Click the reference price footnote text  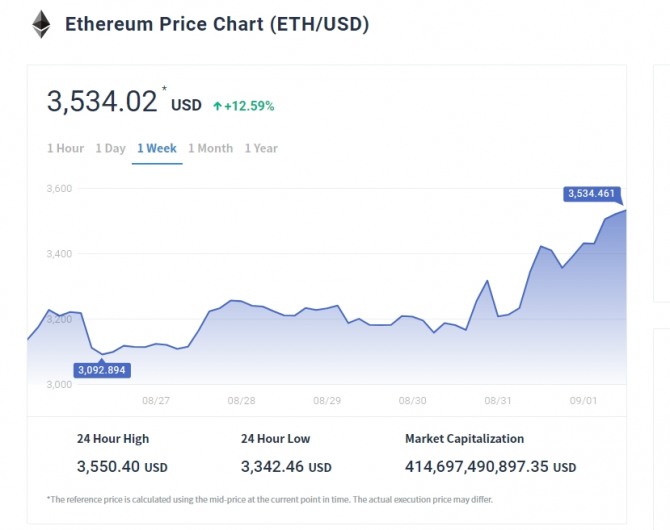pos(269,499)
